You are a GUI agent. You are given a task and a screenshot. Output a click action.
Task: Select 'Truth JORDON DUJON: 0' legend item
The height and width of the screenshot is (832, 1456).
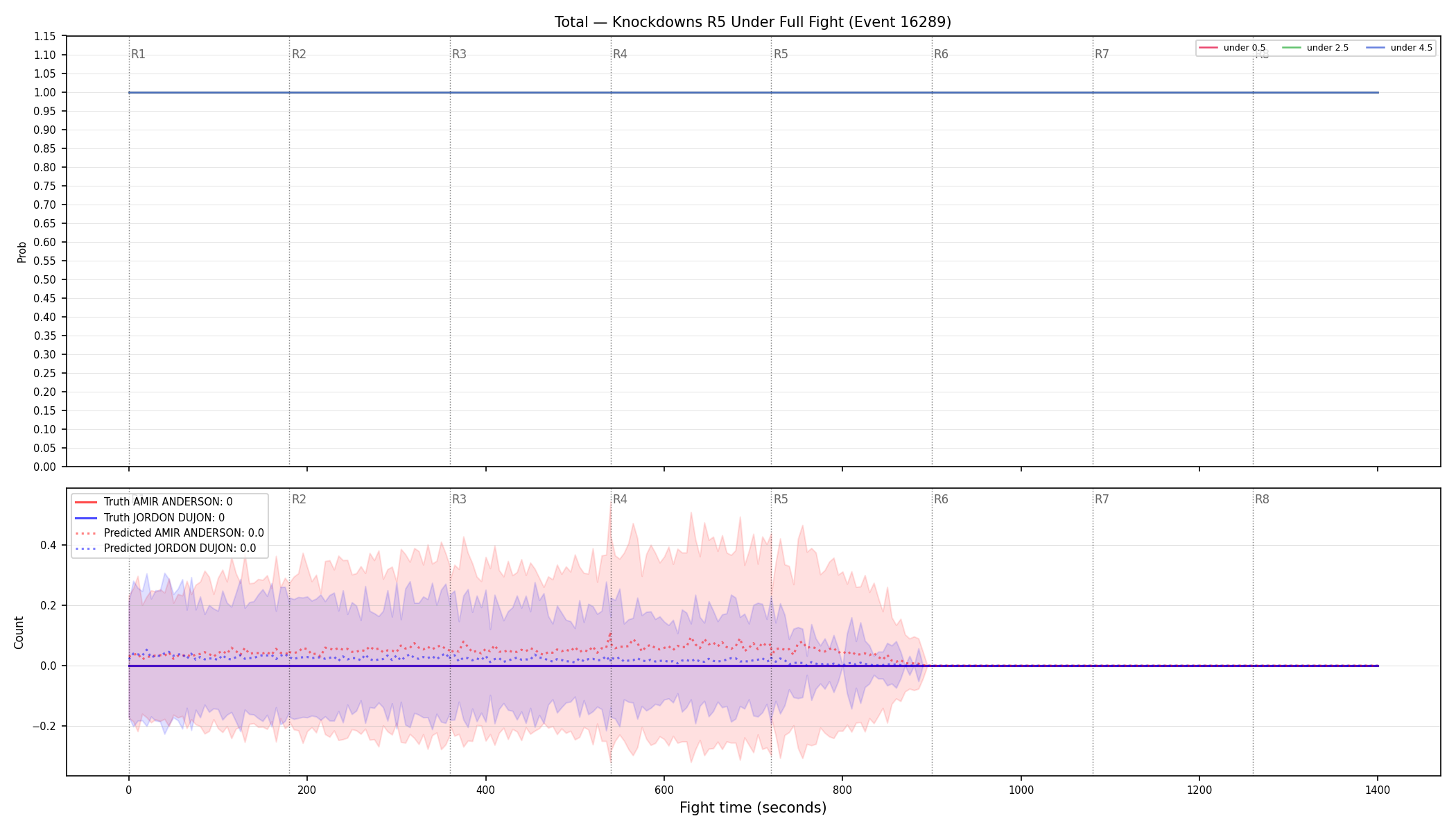[149, 518]
